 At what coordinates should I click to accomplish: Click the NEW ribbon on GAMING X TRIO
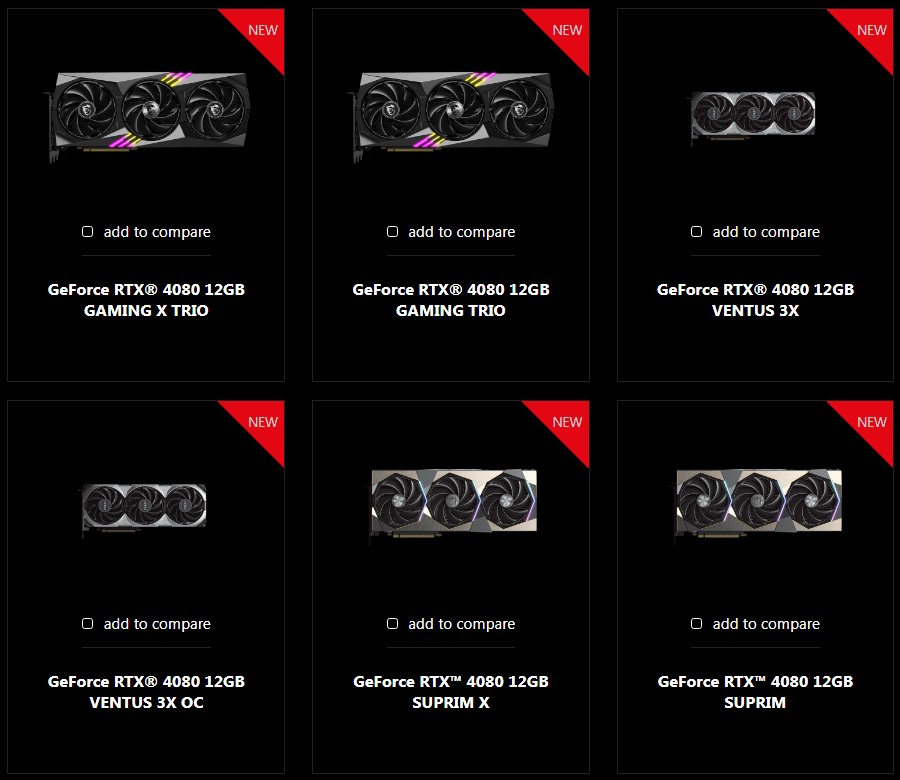[262, 30]
